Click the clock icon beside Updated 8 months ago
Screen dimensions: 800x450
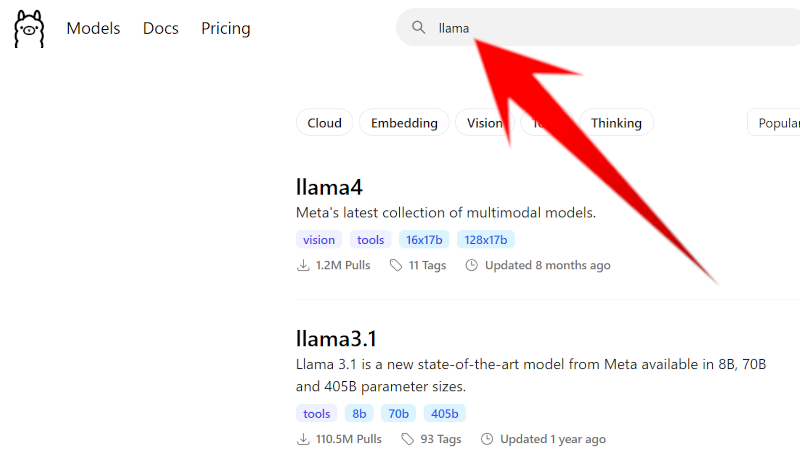pyautogui.click(x=470, y=266)
